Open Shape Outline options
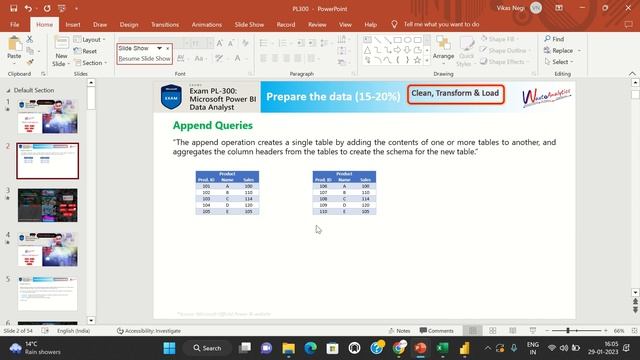The image size is (640, 360). (x=505, y=51)
